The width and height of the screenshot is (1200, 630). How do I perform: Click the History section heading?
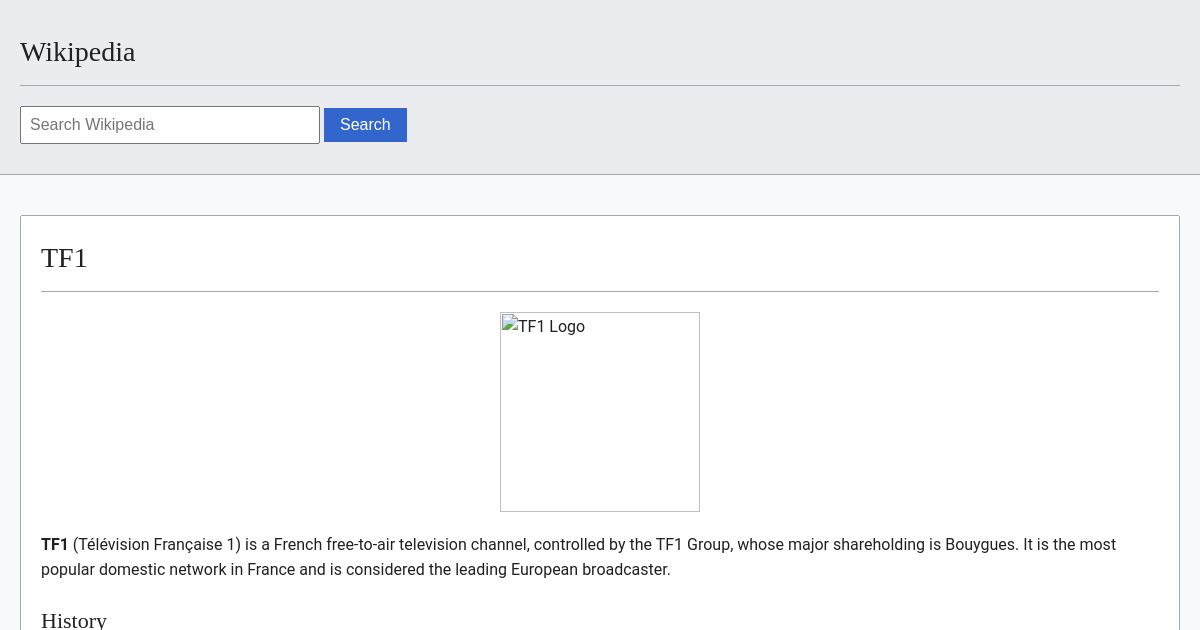tap(74, 620)
